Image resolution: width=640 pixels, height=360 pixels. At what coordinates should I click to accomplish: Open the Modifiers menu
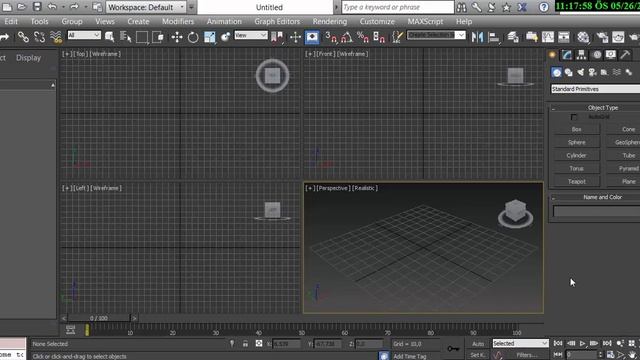coord(178,21)
